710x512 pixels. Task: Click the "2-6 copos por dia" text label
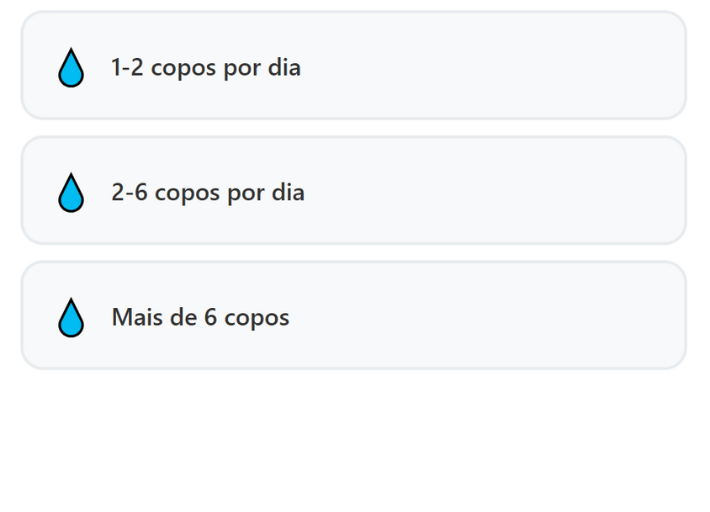[x=208, y=193]
